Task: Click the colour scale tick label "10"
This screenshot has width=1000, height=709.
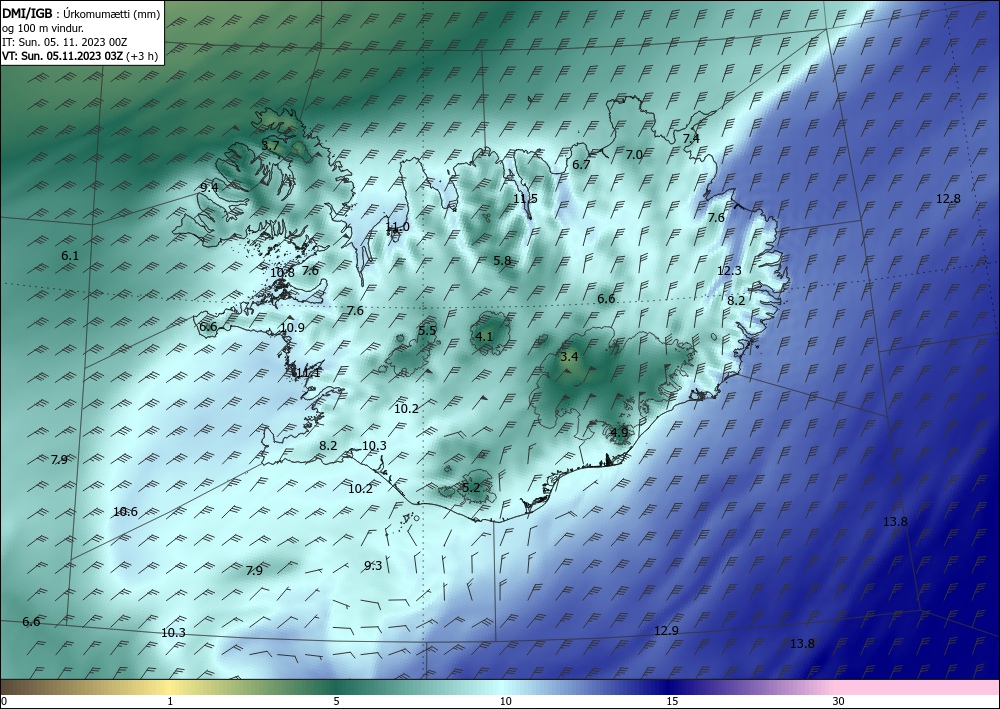Action: pyautogui.click(x=506, y=701)
